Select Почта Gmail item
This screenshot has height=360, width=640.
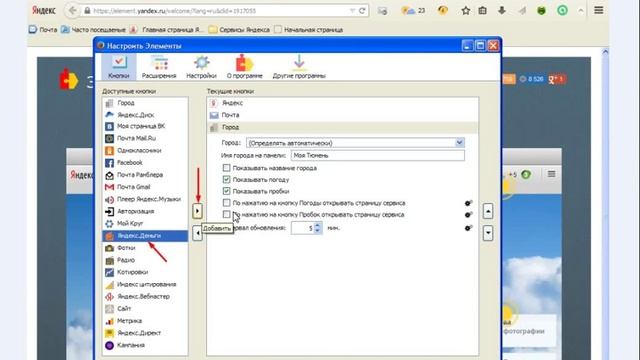tap(145, 187)
